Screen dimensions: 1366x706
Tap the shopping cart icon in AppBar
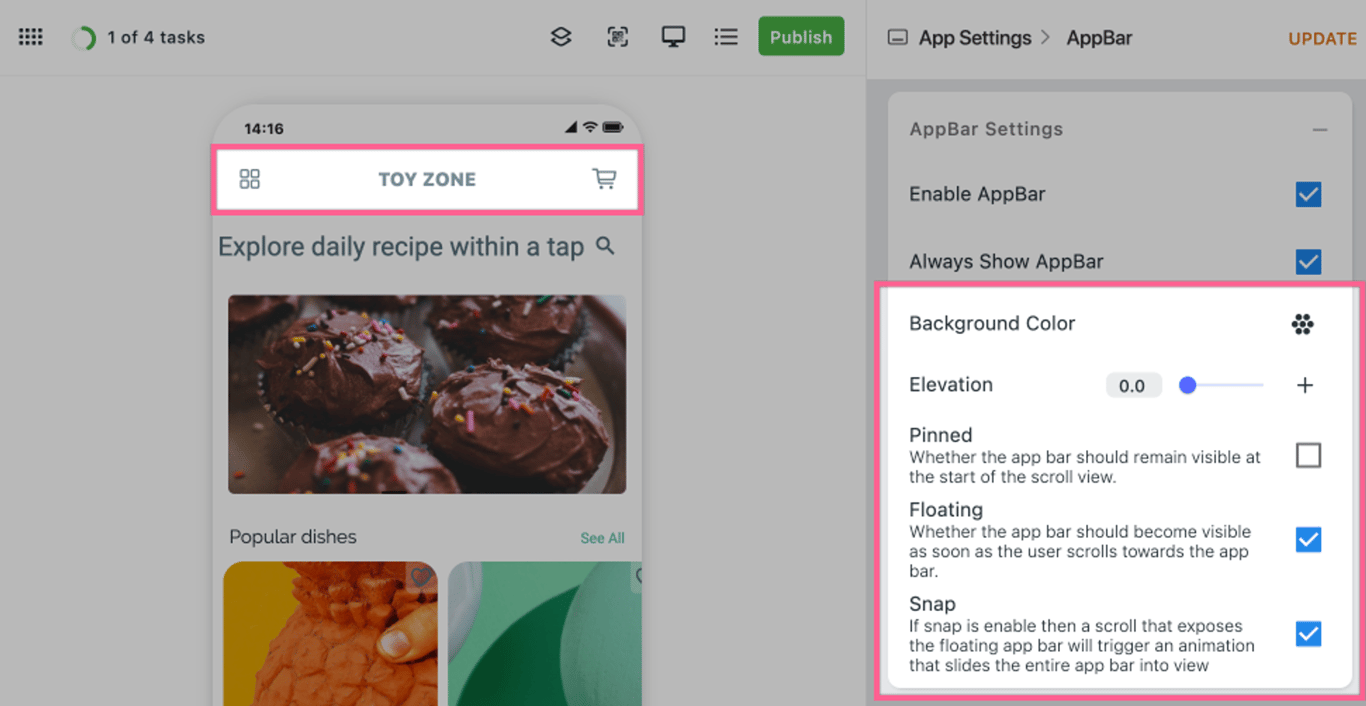coord(604,179)
